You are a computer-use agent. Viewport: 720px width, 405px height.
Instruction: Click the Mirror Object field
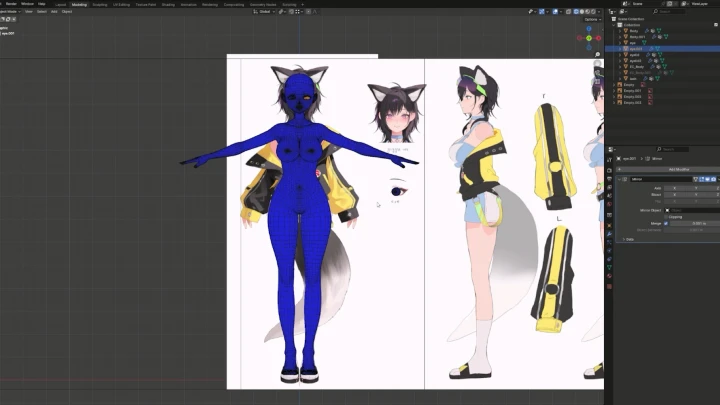(x=692, y=210)
